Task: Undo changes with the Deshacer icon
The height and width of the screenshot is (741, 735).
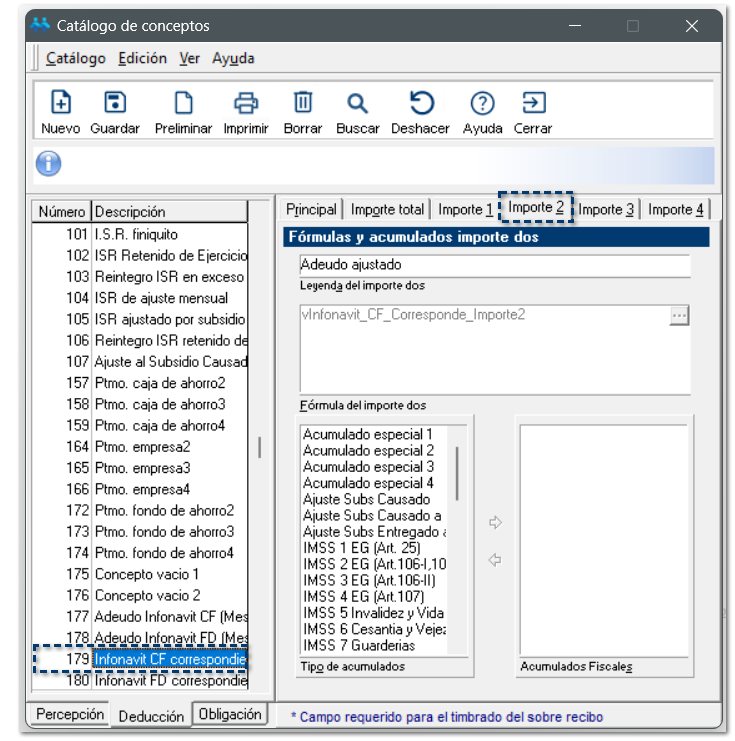Action: (421, 104)
